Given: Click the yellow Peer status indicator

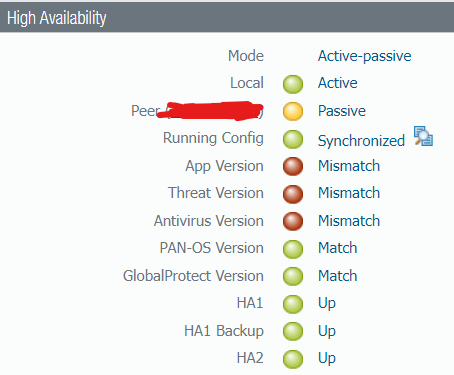Looking at the screenshot, I should pyautogui.click(x=293, y=111).
